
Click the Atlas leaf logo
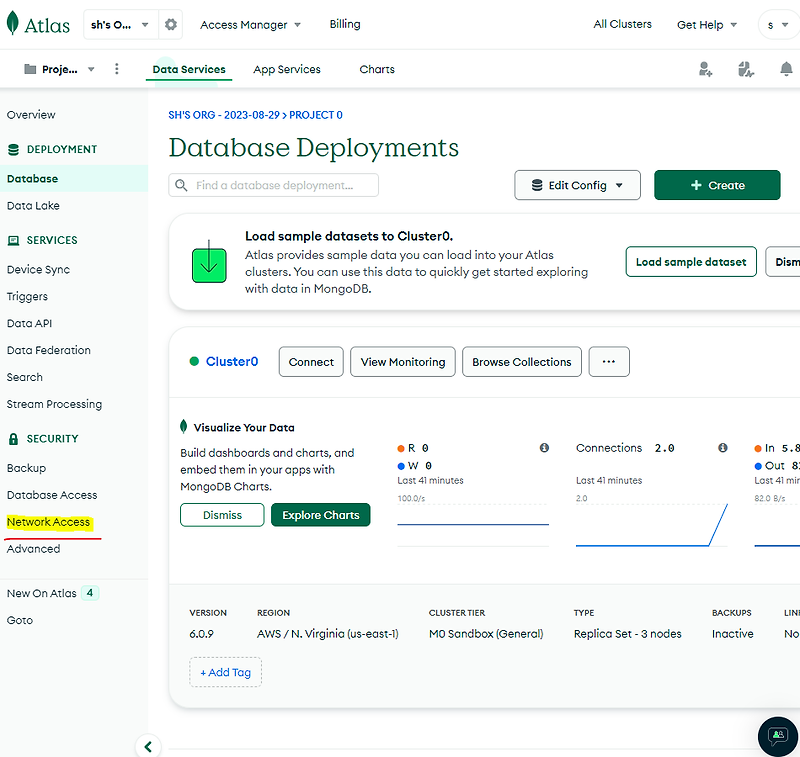(x=13, y=23)
